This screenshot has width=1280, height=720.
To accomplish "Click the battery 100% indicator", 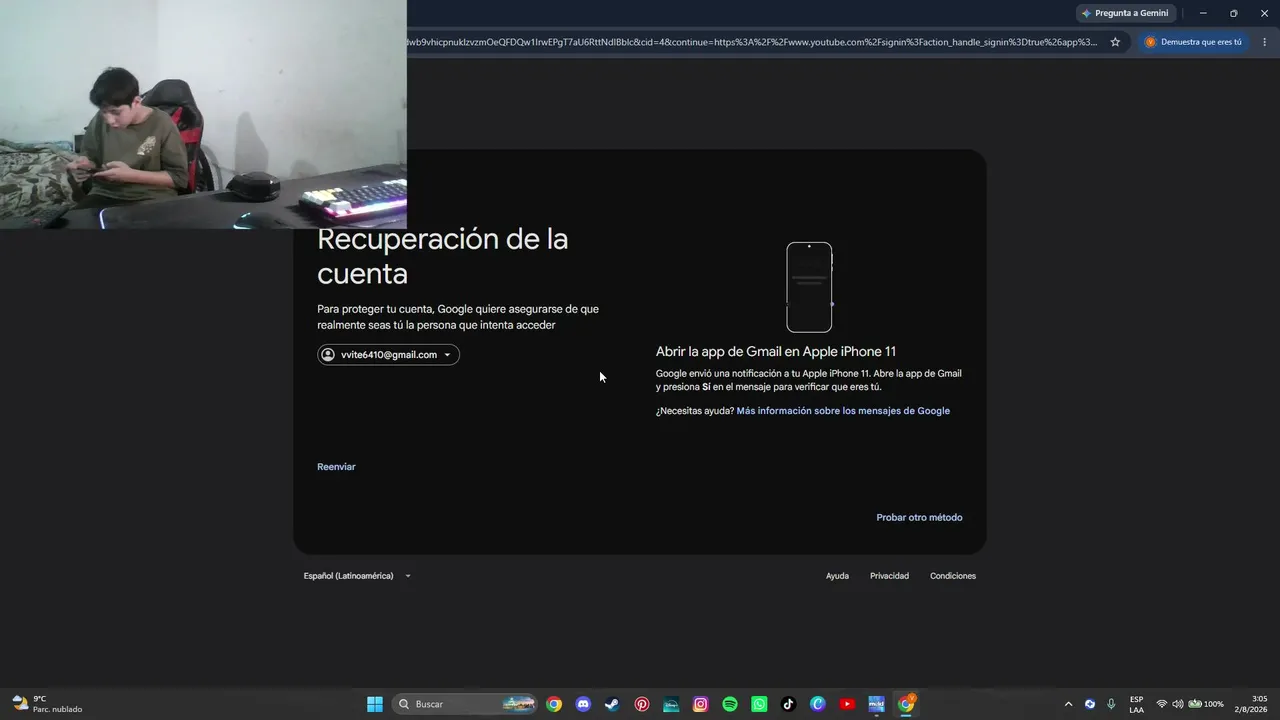I will pyautogui.click(x=1206, y=704).
